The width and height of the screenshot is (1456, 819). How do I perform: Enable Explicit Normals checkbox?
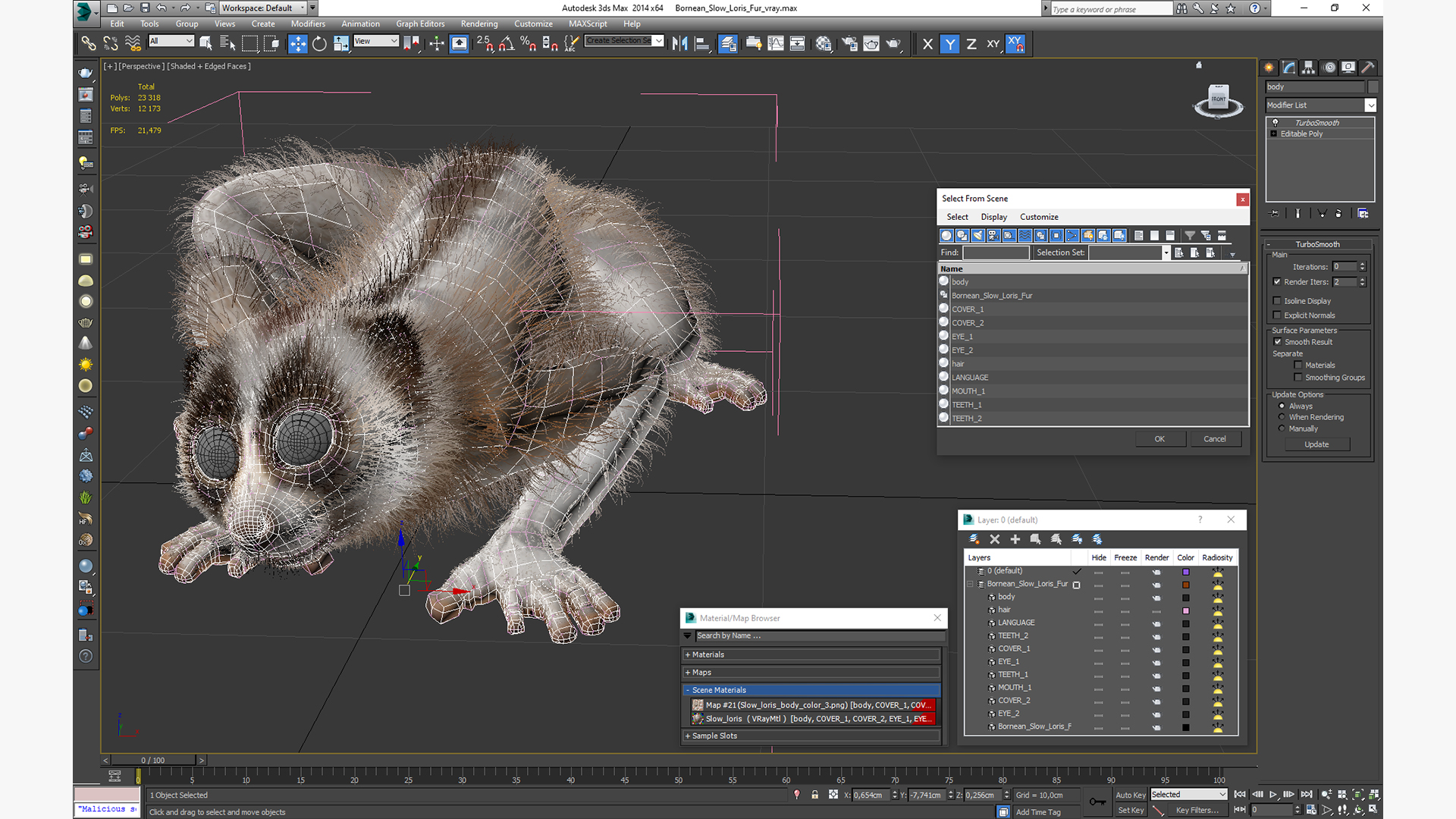(x=1278, y=315)
